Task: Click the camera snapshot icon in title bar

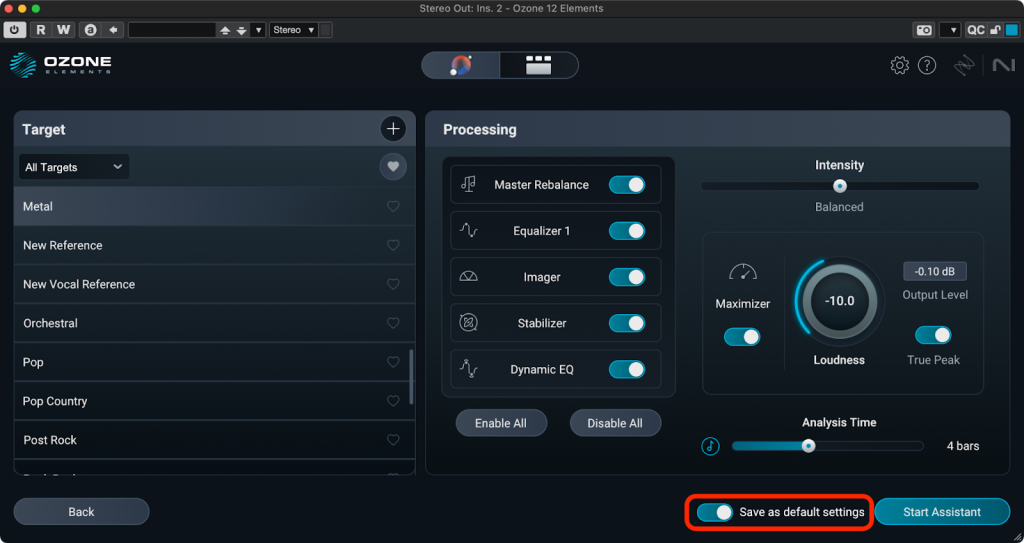Action: coord(924,30)
